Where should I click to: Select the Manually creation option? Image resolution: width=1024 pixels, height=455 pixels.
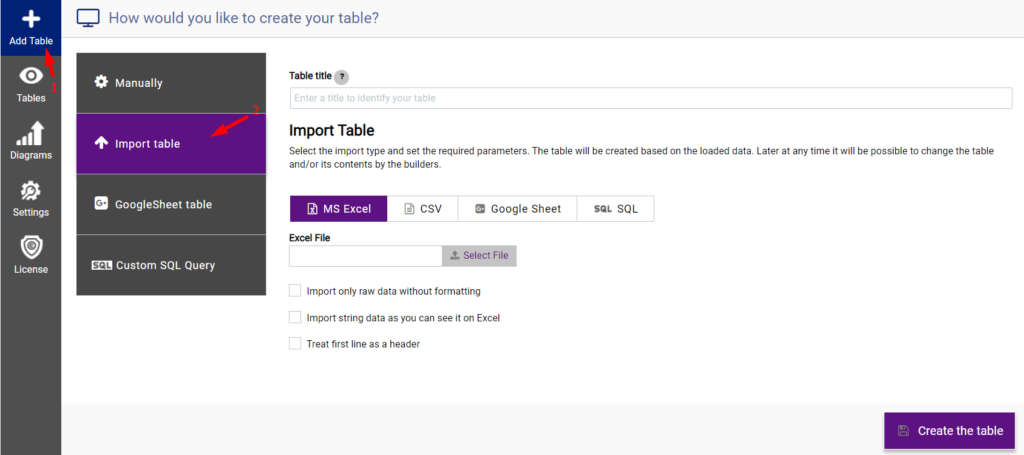tap(171, 83)
